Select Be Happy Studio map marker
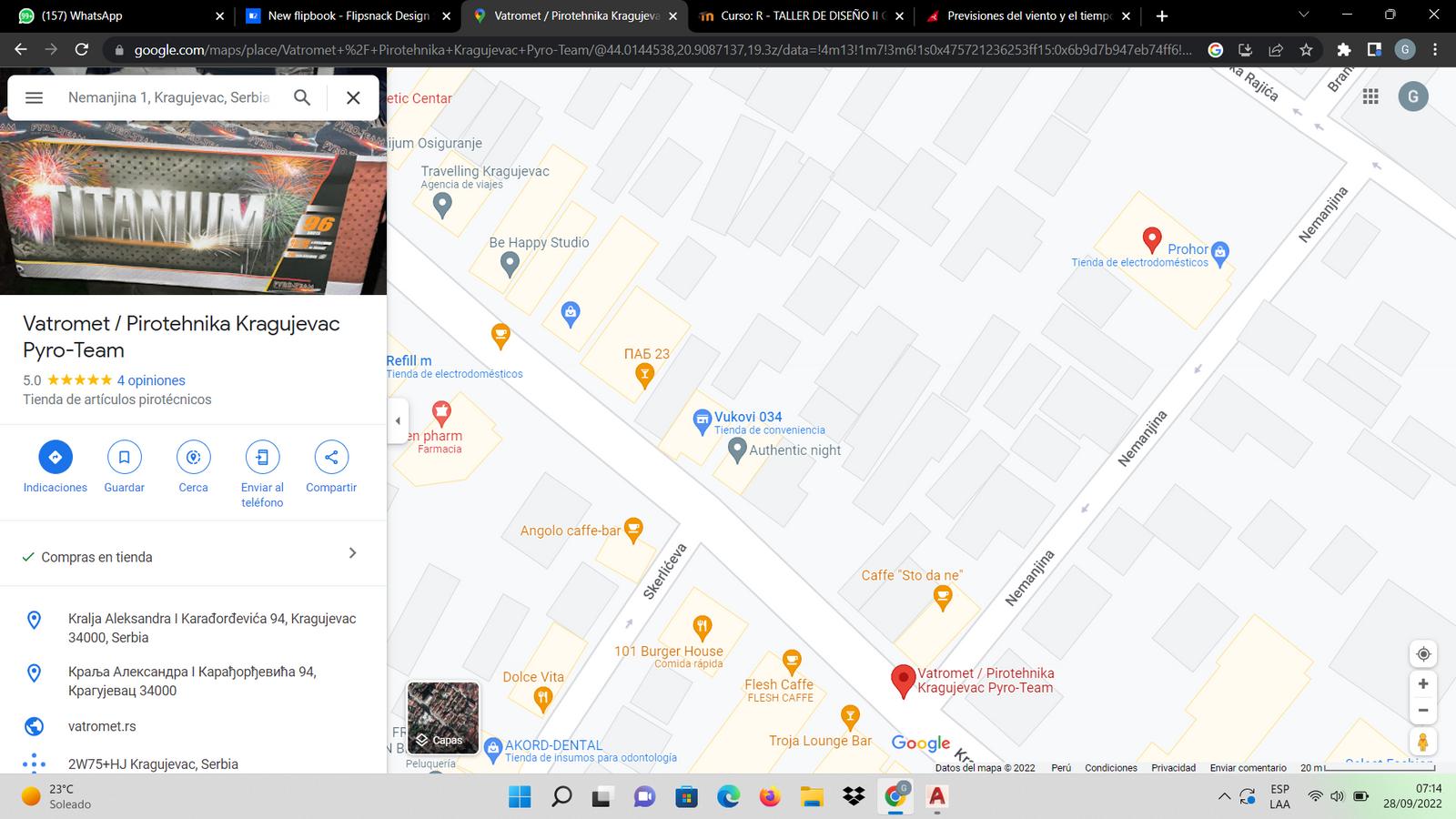The width and height of the screenshot is (1456, 819). point(510,265)
